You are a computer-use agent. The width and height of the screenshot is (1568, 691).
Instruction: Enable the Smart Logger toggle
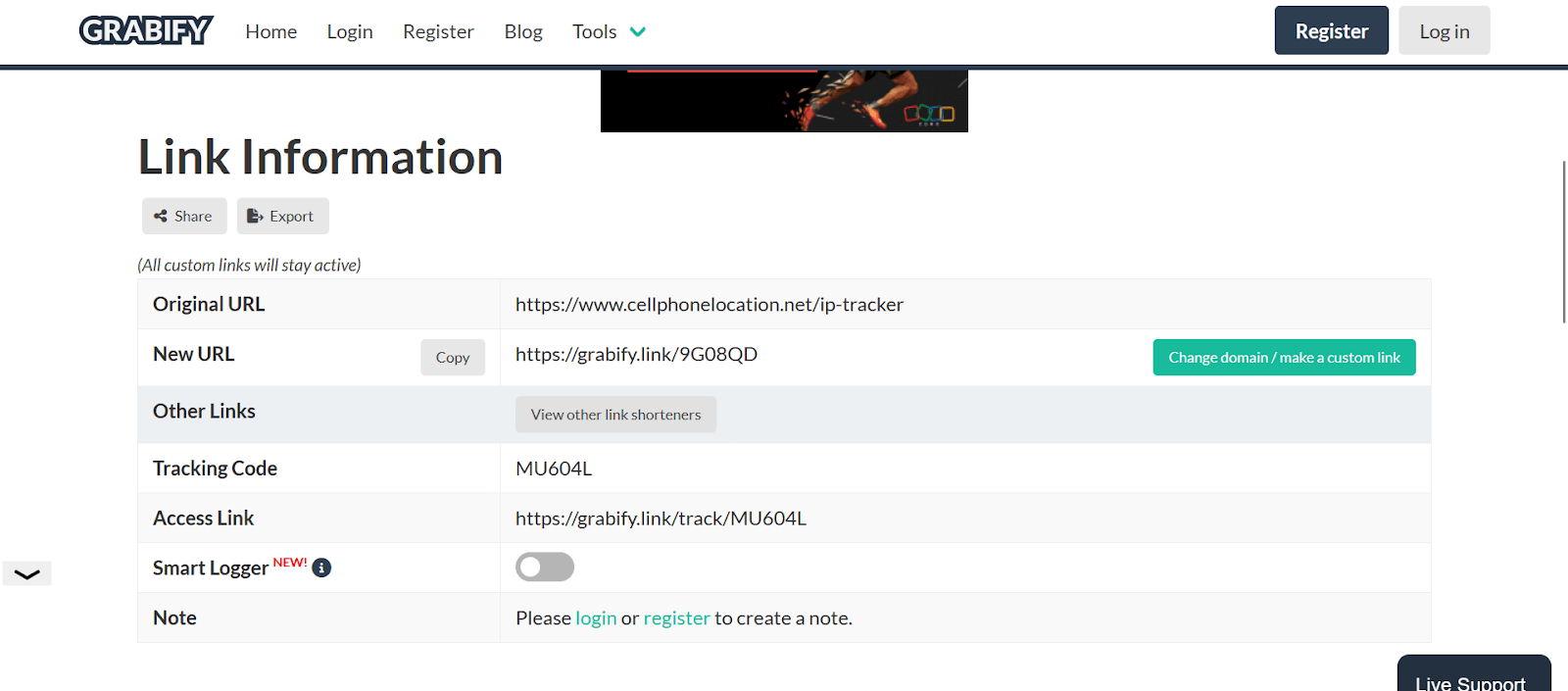coord(544,568)
